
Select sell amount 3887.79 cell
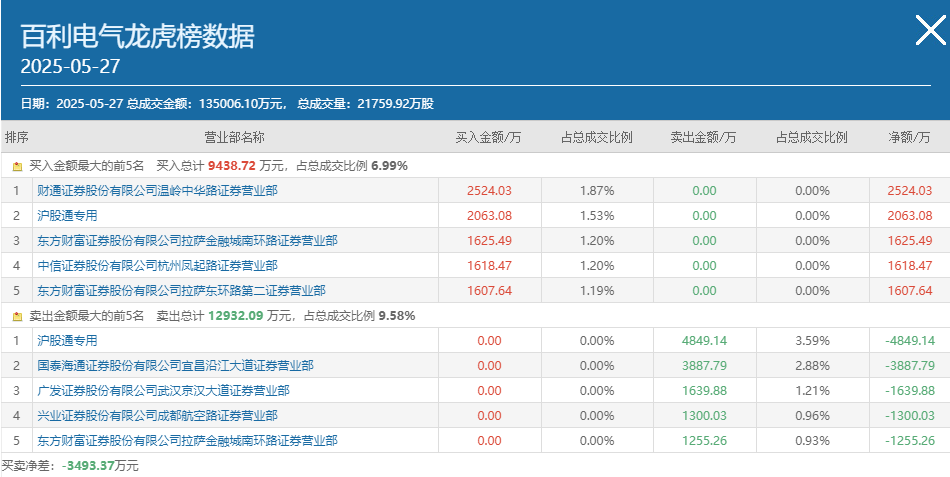tap(704, 366)
